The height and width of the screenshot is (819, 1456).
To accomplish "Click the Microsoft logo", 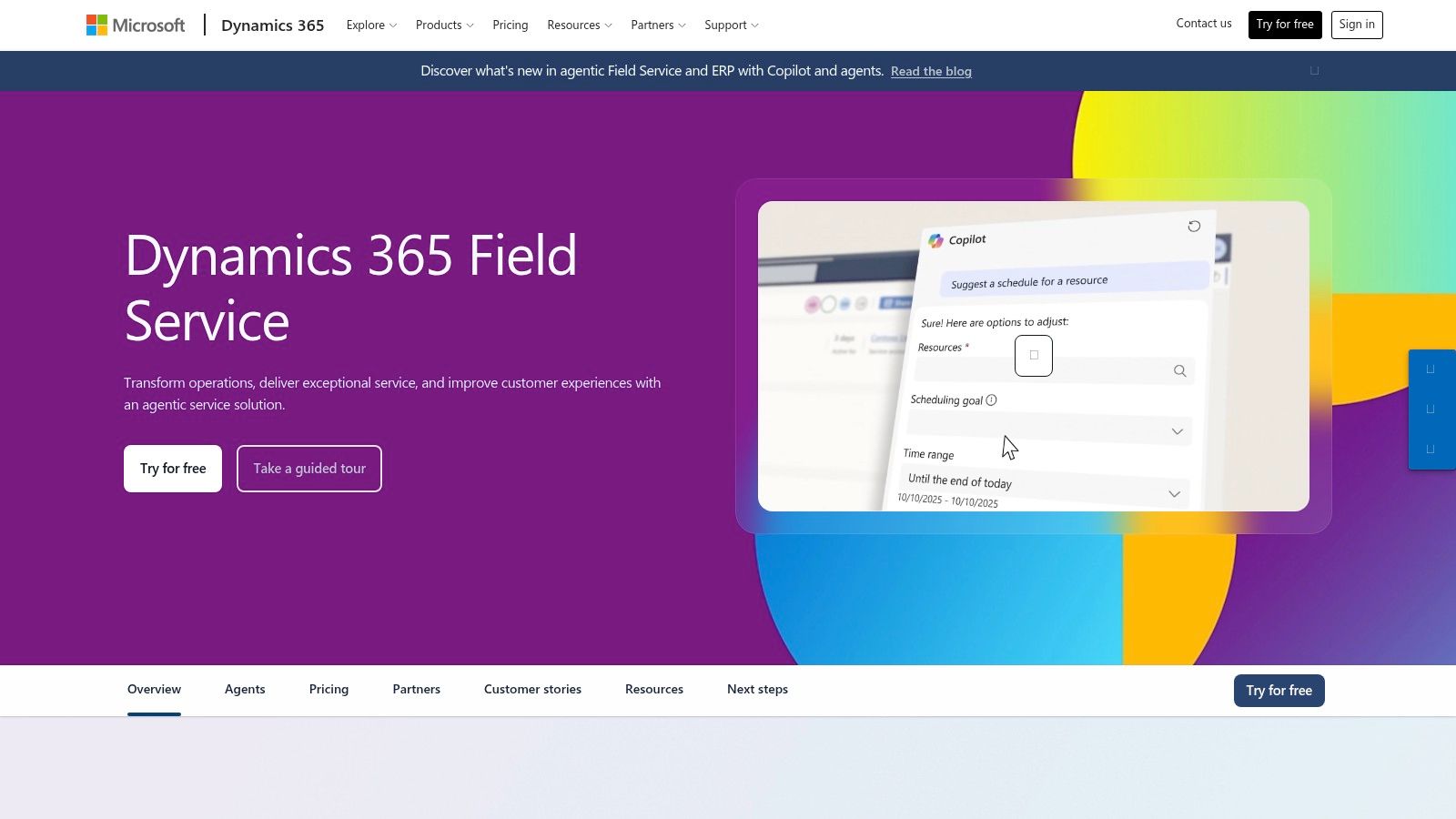I will pos(136,25).
